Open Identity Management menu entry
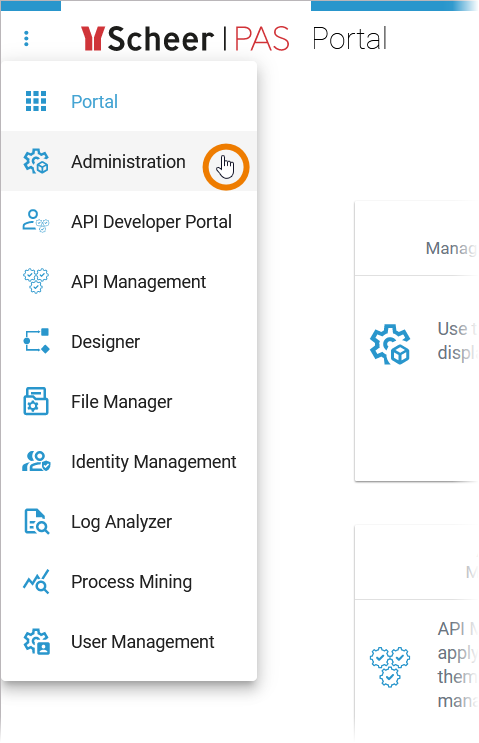This screenshot has width=479, height=743. (129, 462)
